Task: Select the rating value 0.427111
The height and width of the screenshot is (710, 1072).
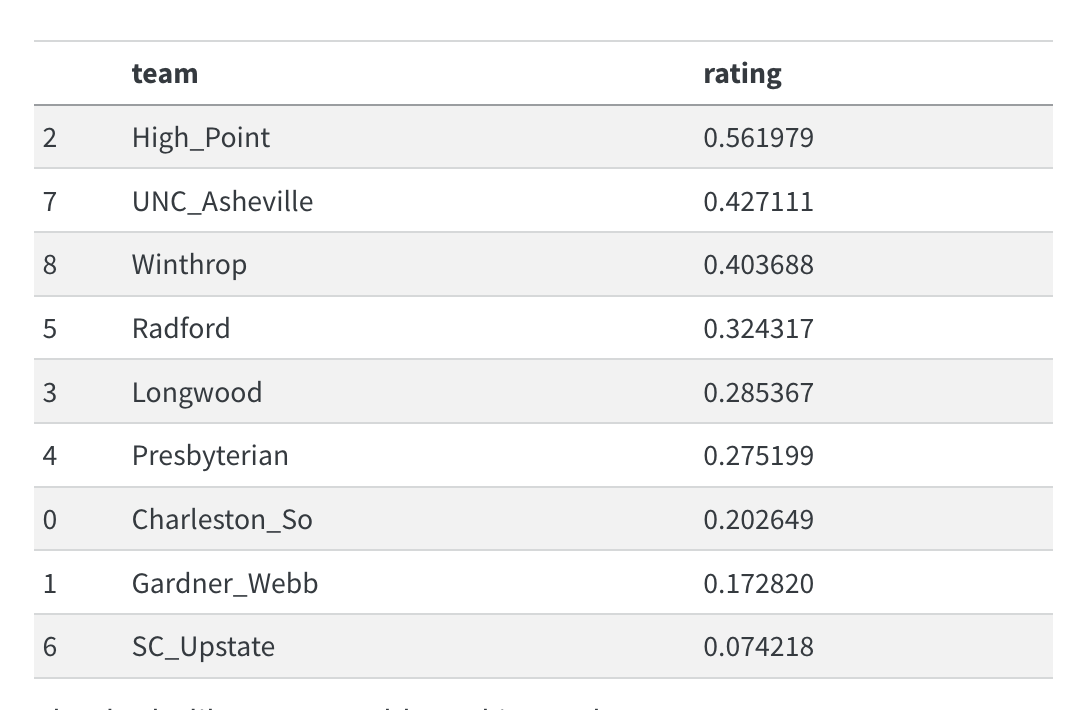Action: 758,201
